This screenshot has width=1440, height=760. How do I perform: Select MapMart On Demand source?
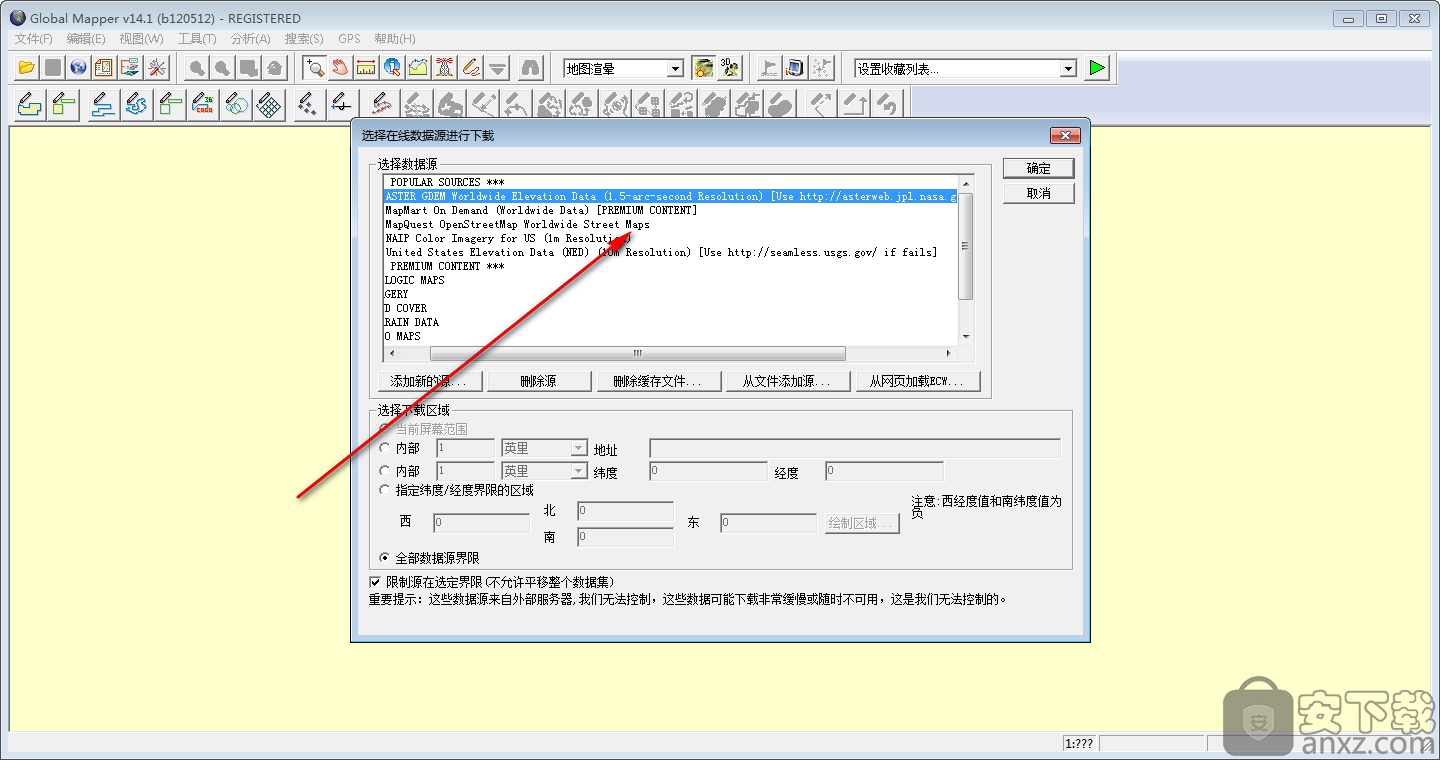541,211
